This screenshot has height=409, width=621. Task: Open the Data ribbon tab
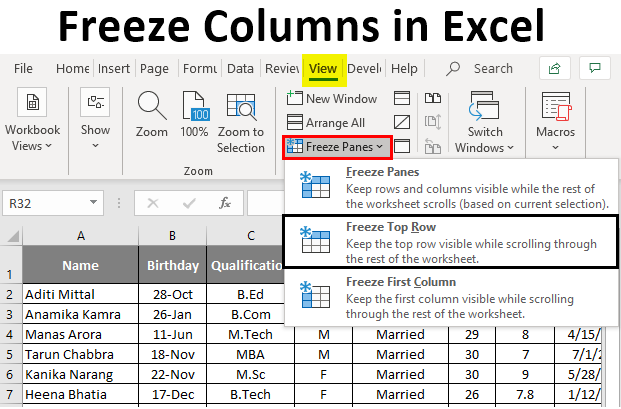pyautogui.click(x=240, y=69)
